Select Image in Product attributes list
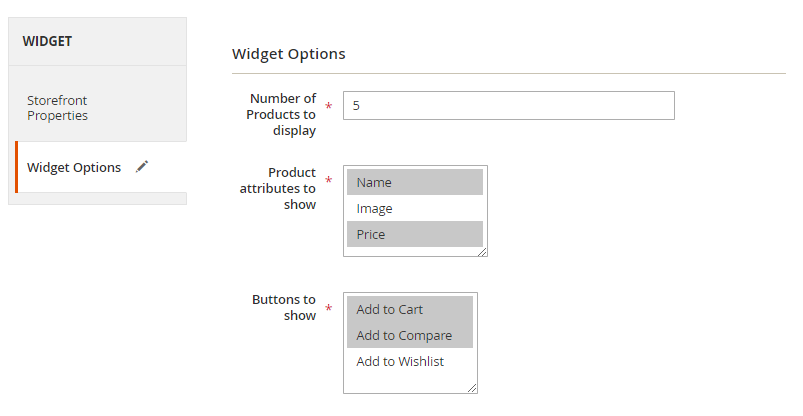The width and height of the screenshot is (803, 416). 415,208
